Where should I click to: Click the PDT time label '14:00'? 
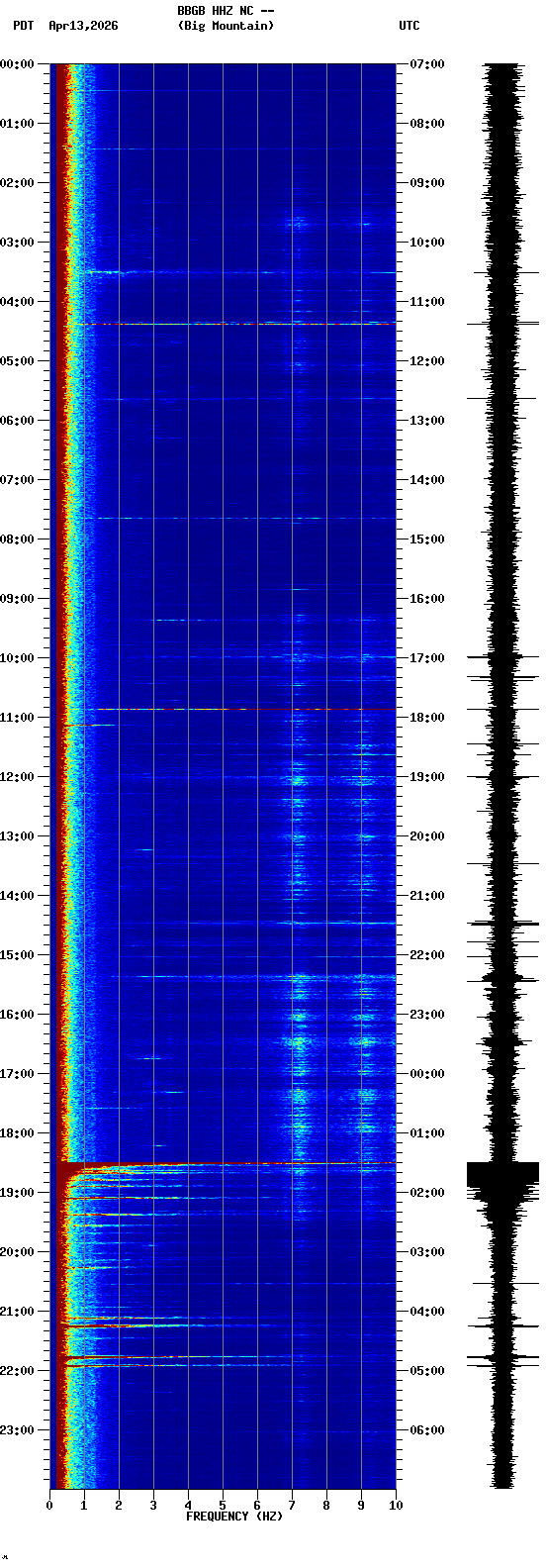point(18,896)
